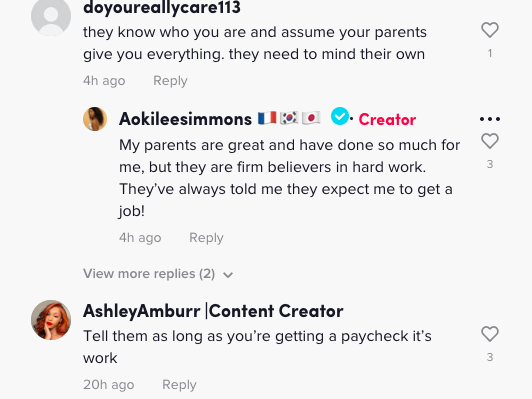Open the Aokileesimmons username link

[185, 119]
